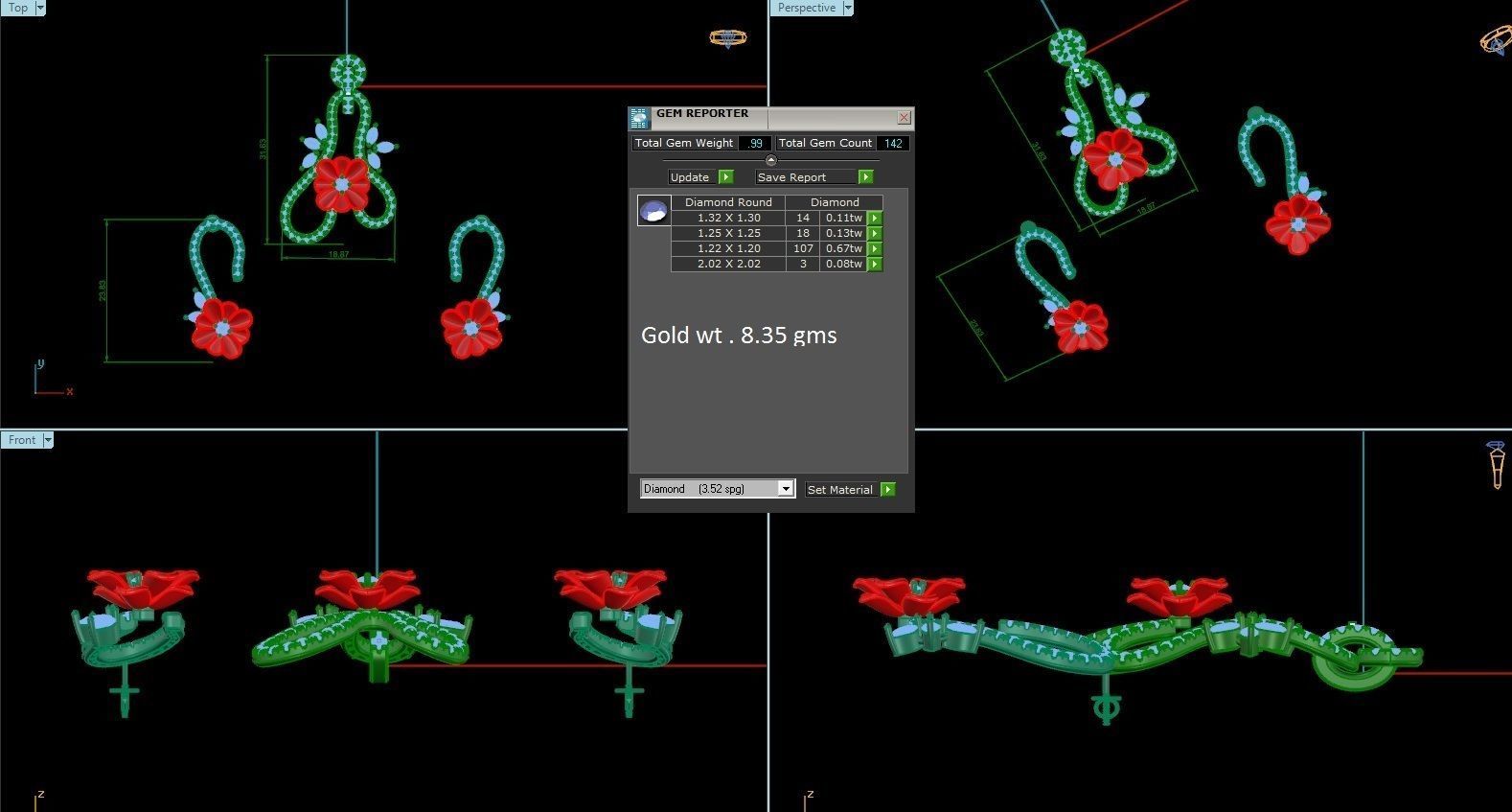Click green arrow for 2.02 X 2.02 row

pyautogui.click(x=875, y=265)
